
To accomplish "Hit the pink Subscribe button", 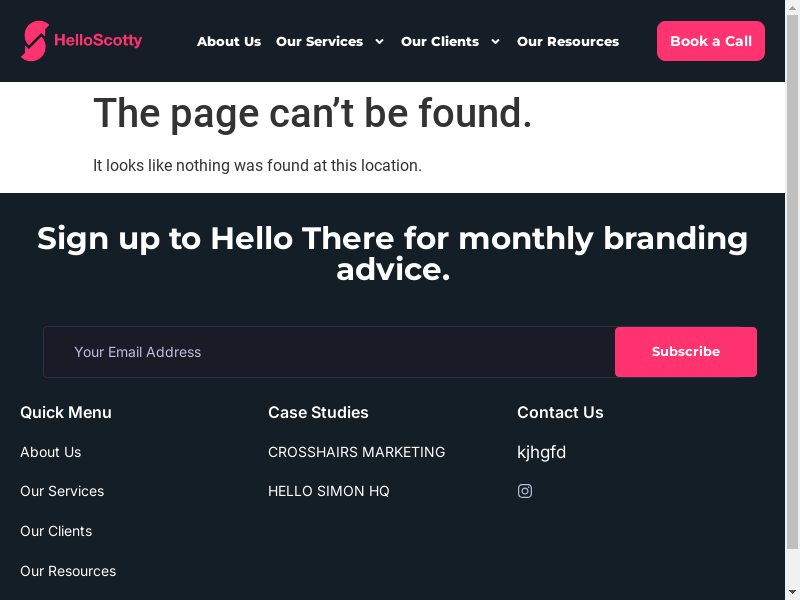I will pyautogui.click(x=686, y=352).
